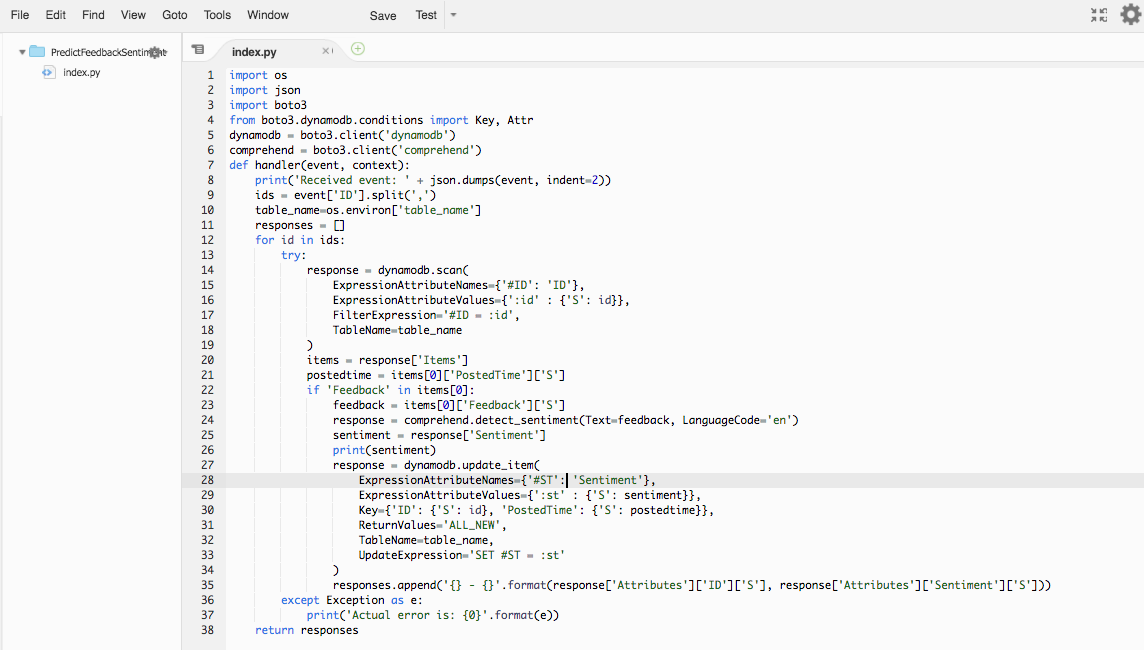The width and height of the screenshot is (1144, 650).
Task: Toggle fullscreen editor mode icon
Action: [1099, 15]
